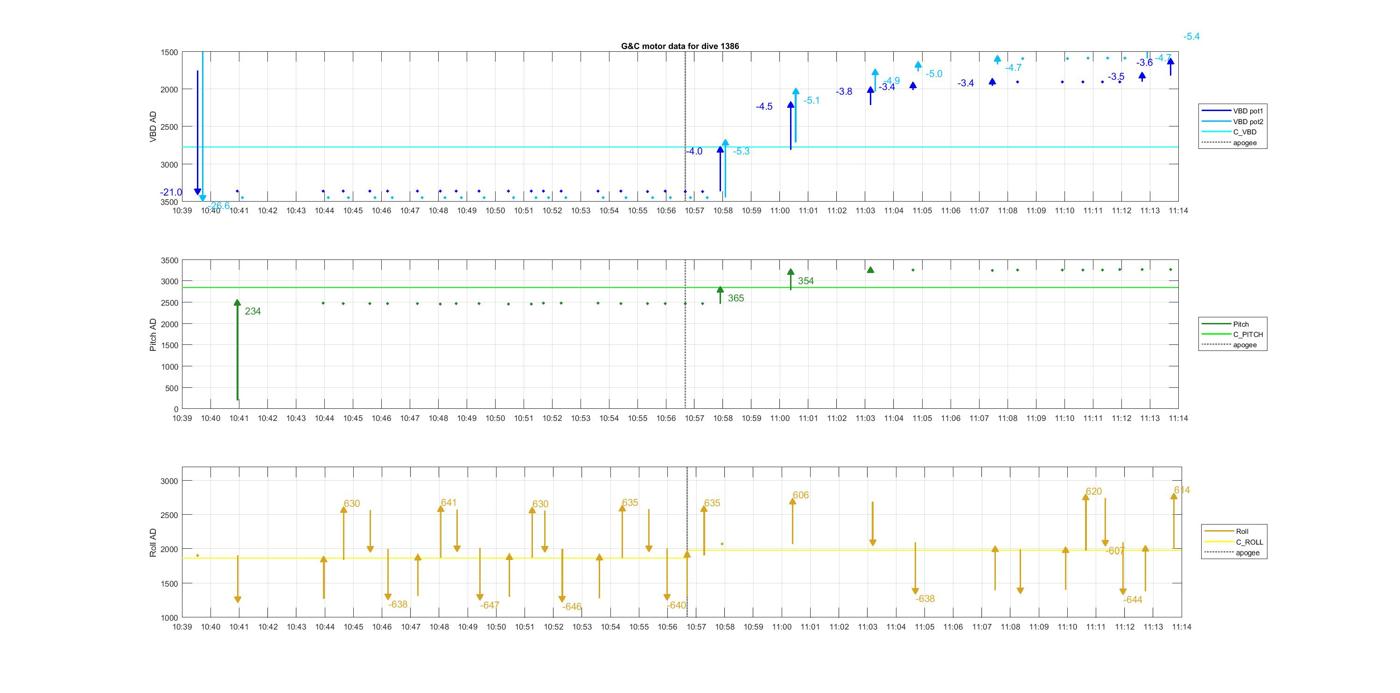Click the pitch data label 365
This screenshot has height=693, width=1400.
pyautogui.click(x=735, y=298)
